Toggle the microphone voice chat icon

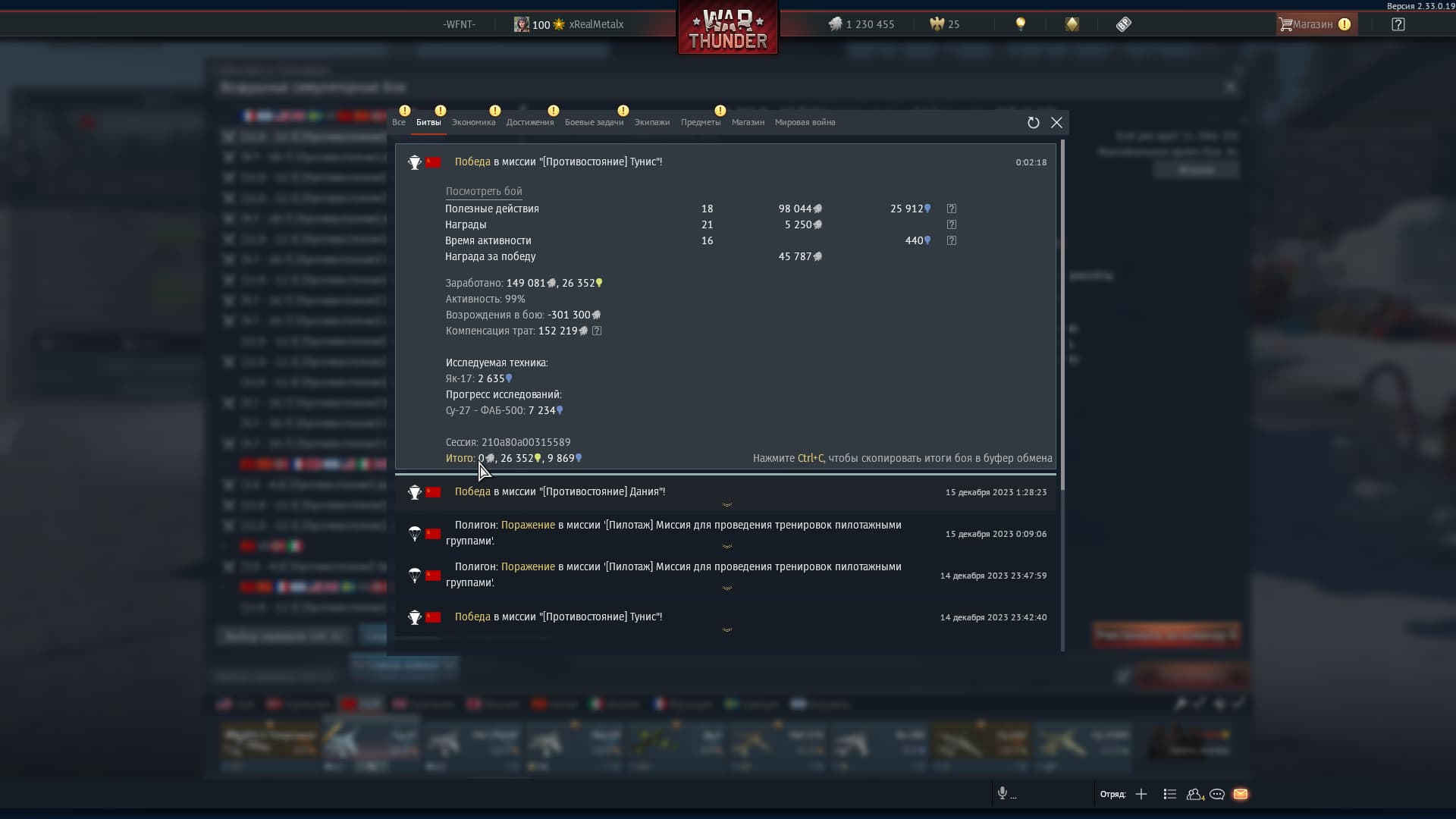pos(1003,793)
